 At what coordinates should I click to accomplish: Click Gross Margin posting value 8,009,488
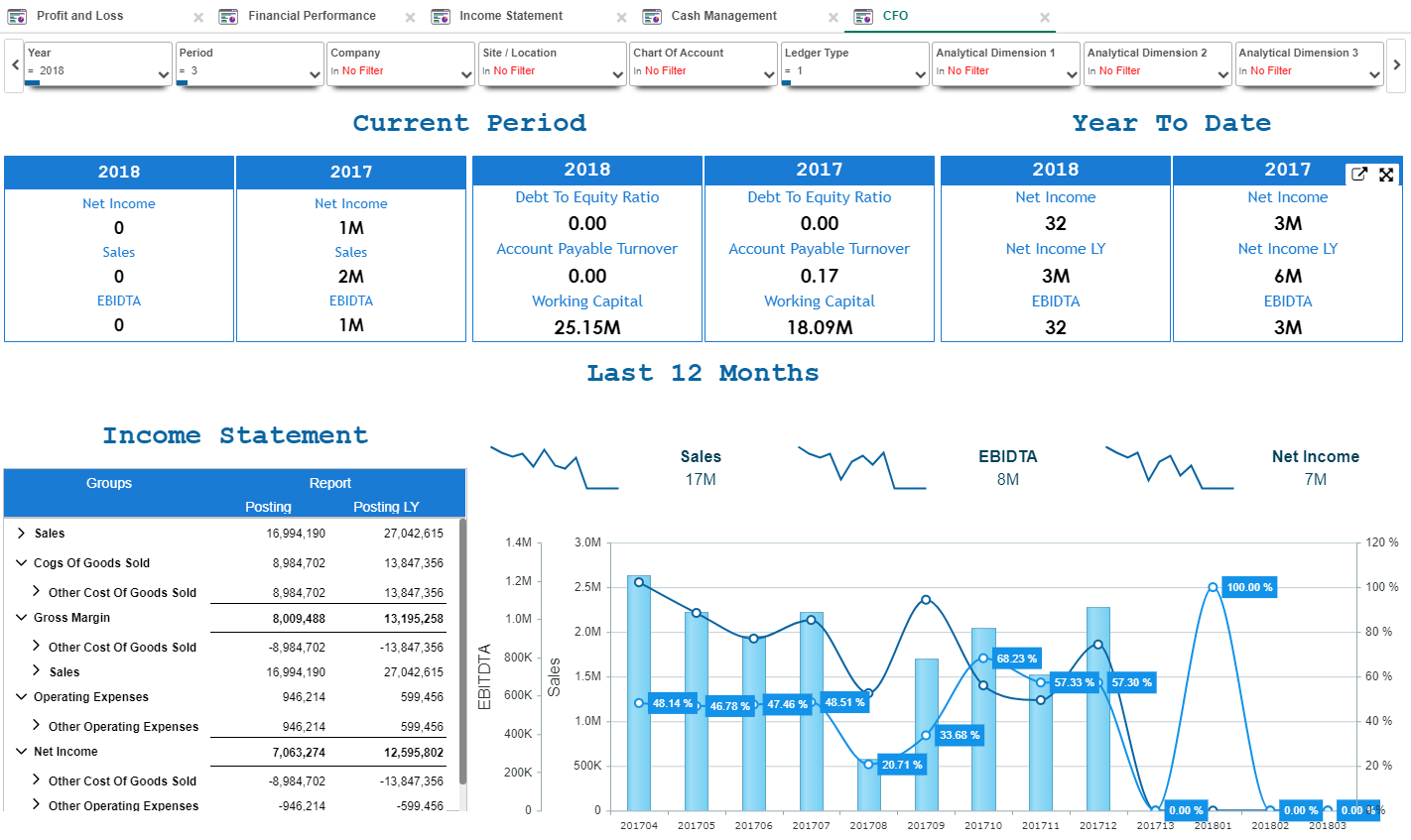(299, 619)
